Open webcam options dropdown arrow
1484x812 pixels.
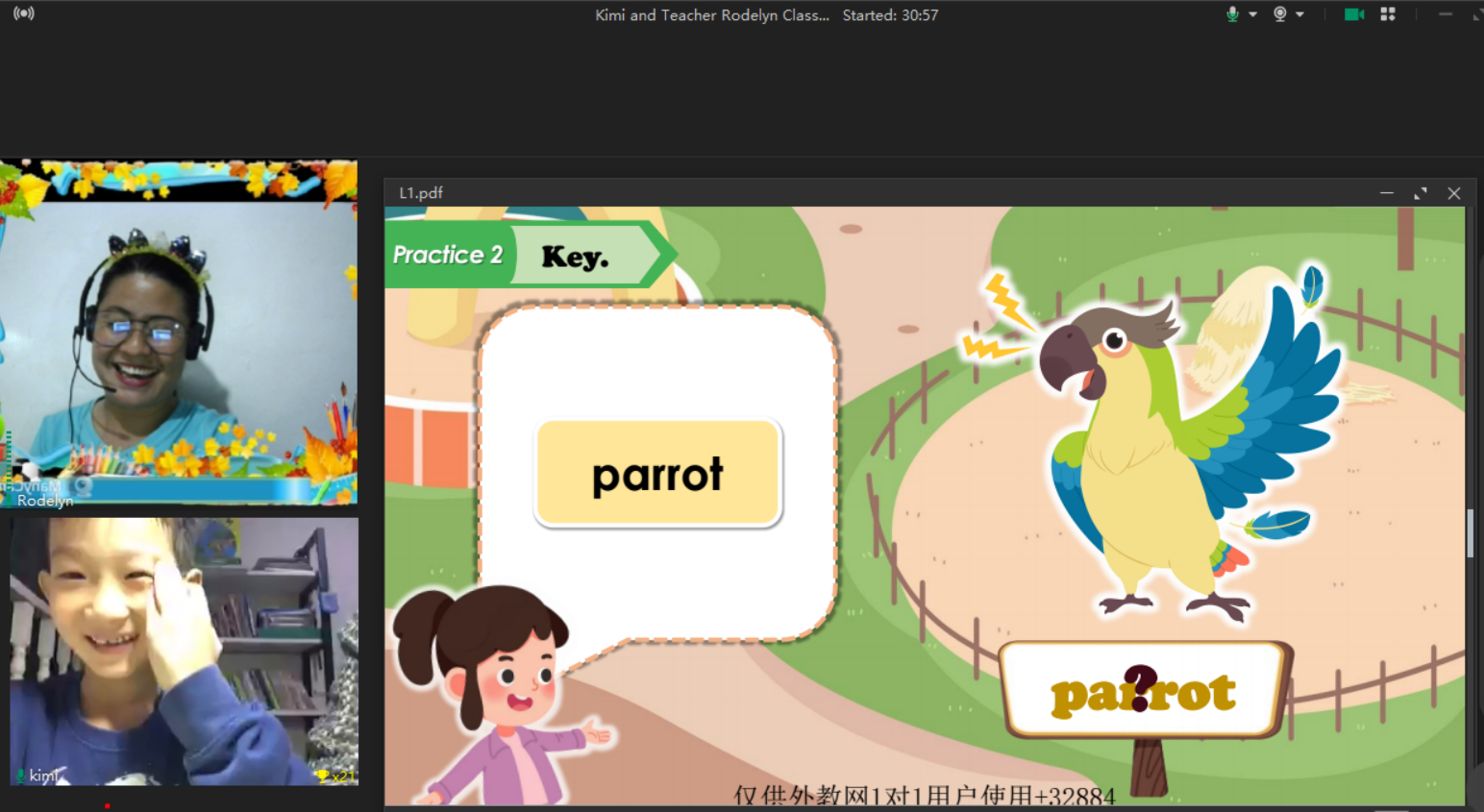pos(1299,14)
